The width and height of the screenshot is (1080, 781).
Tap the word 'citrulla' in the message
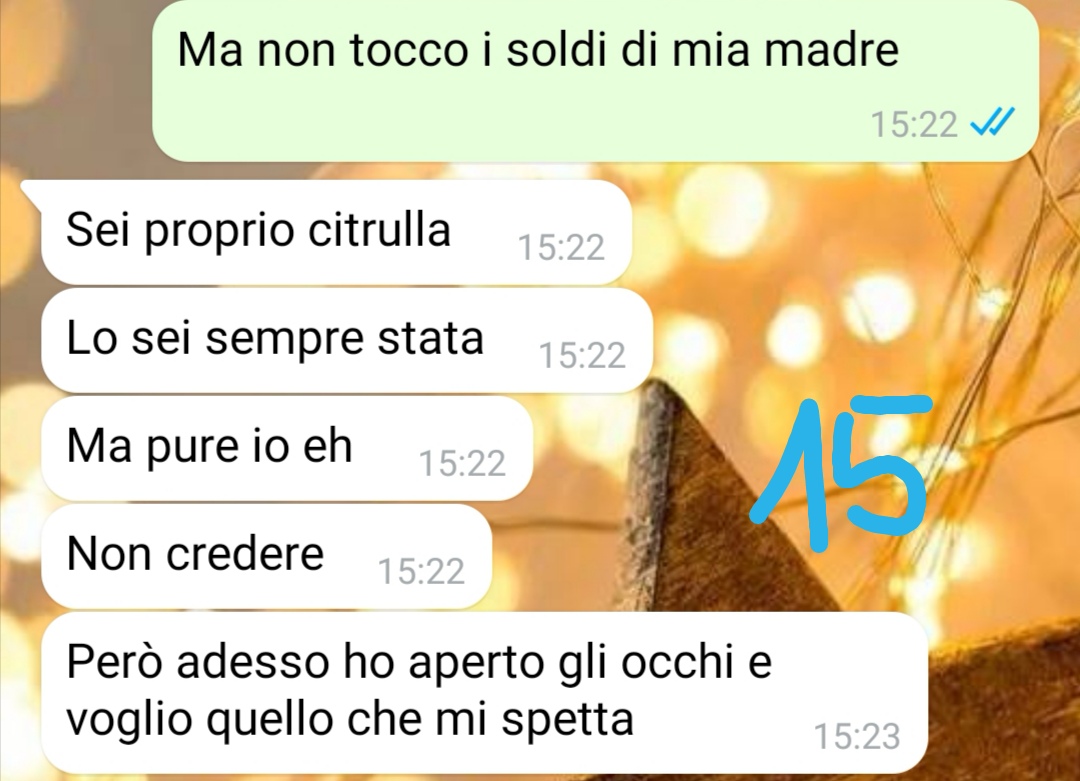click(x=379, y=229)
